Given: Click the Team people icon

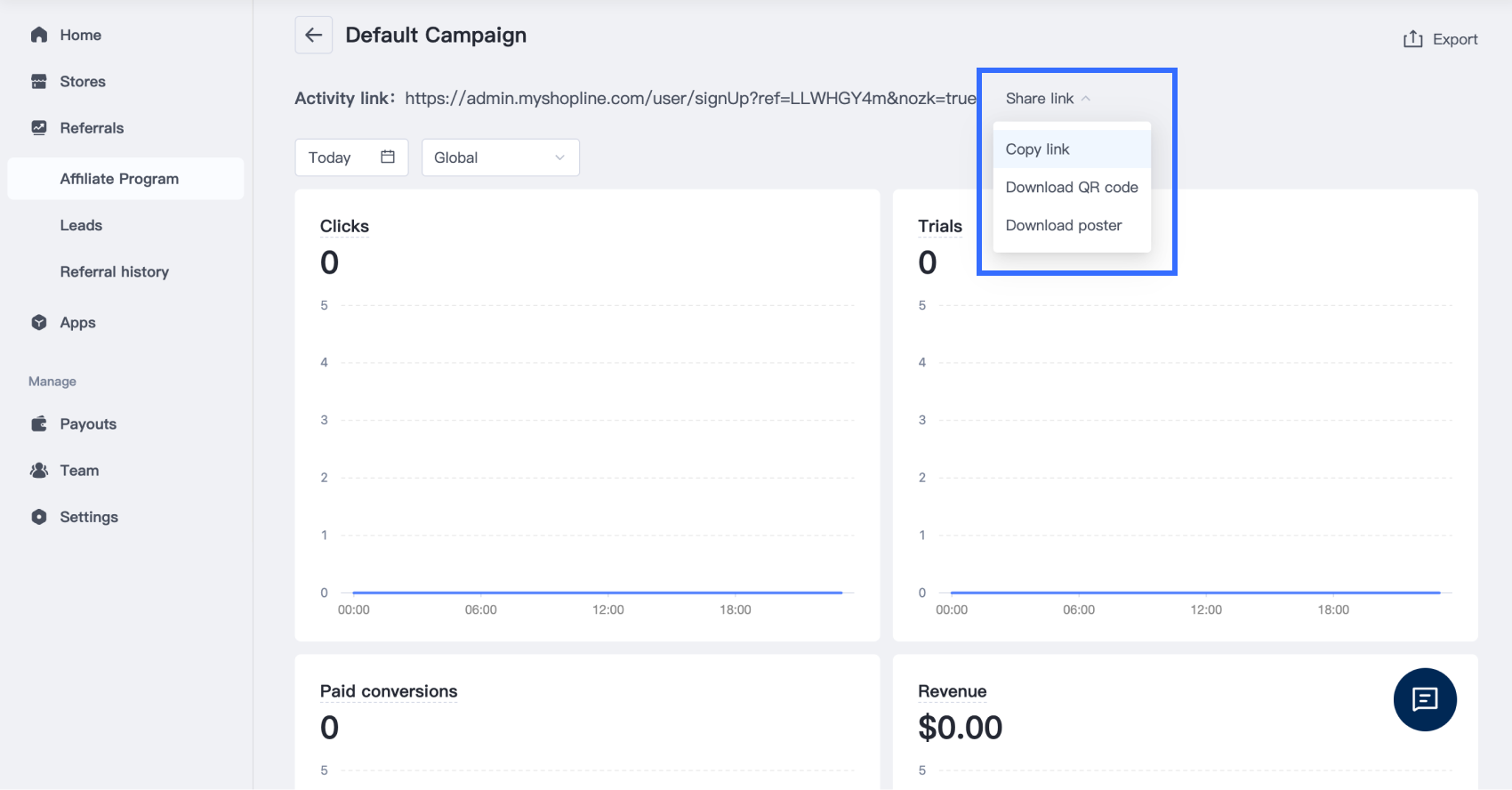Looking at the screenshot, I should pyautogui.click(x=39, y=471).
